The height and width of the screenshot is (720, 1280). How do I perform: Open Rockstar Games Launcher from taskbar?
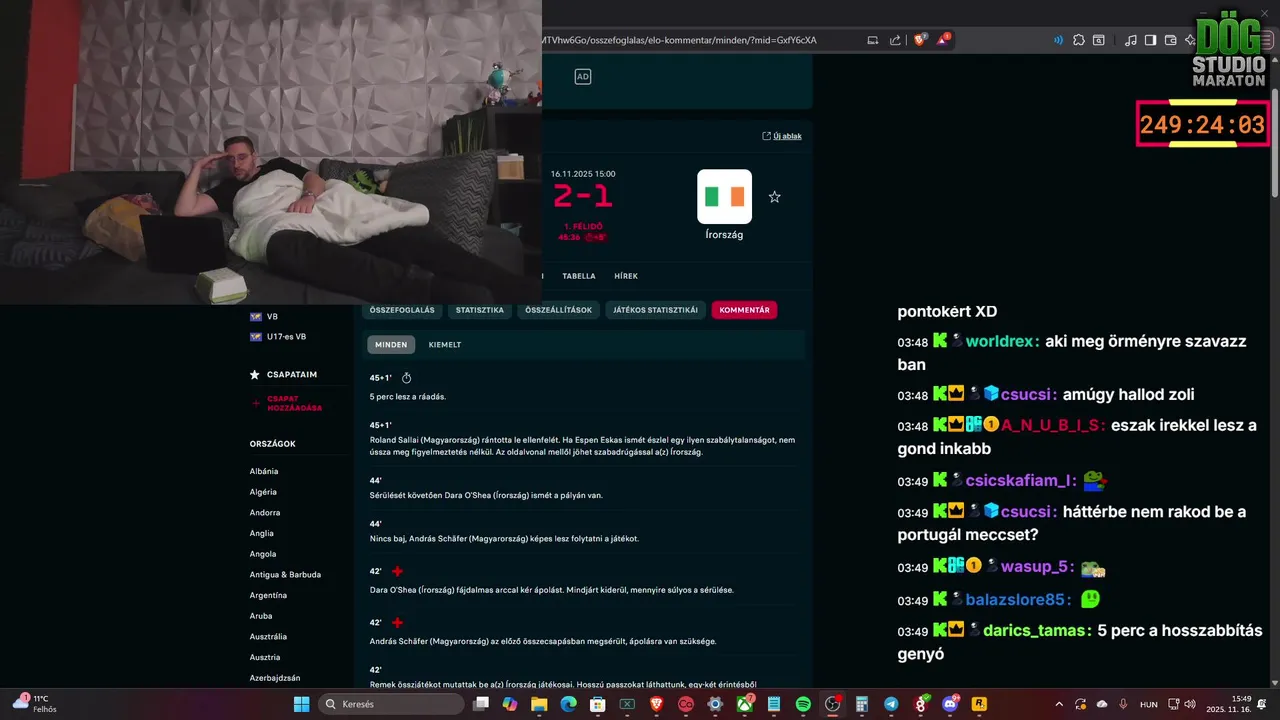[979, 704]
